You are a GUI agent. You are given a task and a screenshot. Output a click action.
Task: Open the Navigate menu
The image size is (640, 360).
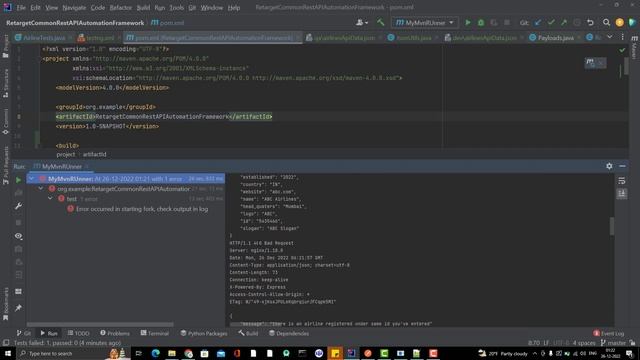74,8
